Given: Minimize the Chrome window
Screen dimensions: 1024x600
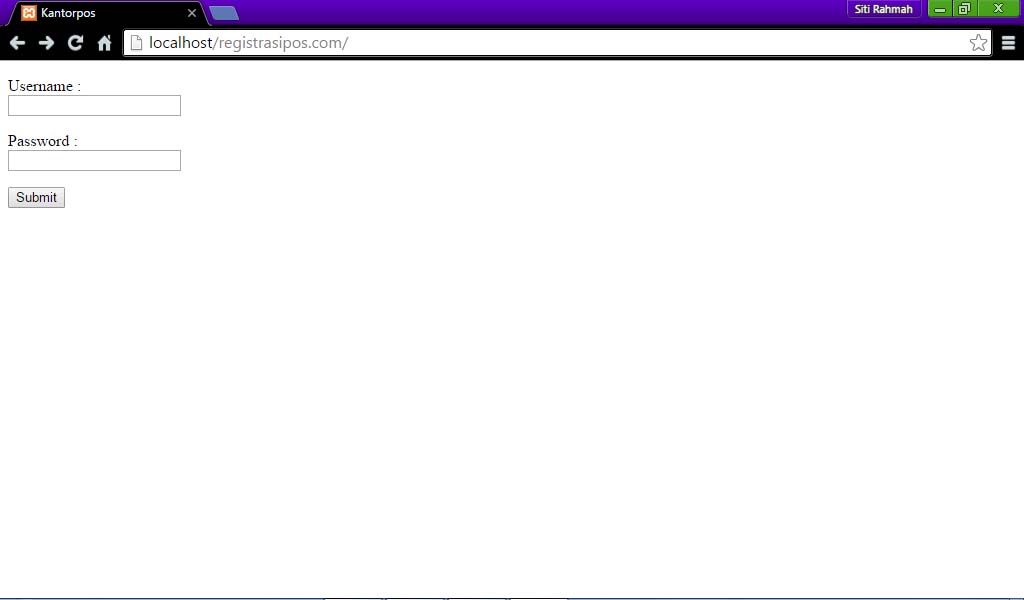Looking at the screenshot, I should (940, 8).
